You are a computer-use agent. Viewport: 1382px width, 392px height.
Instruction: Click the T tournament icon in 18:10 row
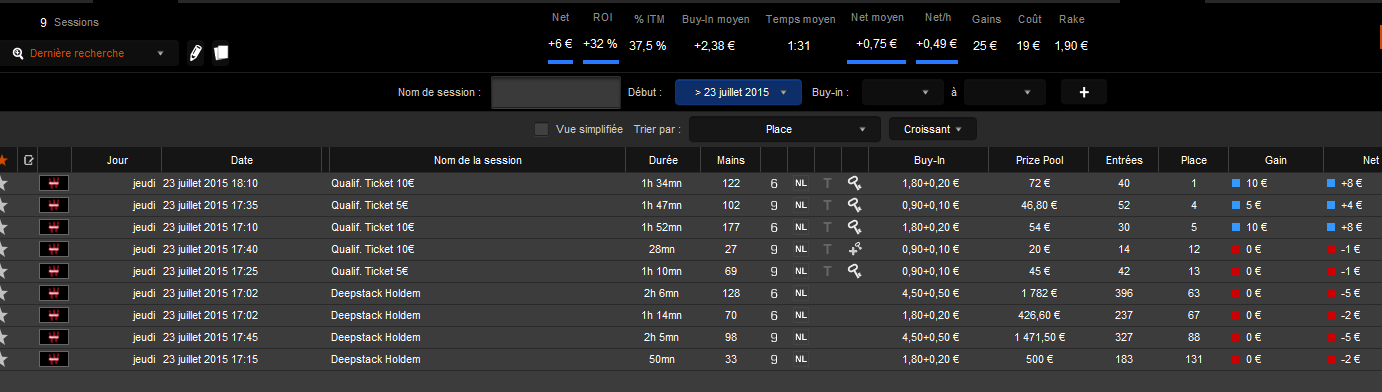point(827,183)
